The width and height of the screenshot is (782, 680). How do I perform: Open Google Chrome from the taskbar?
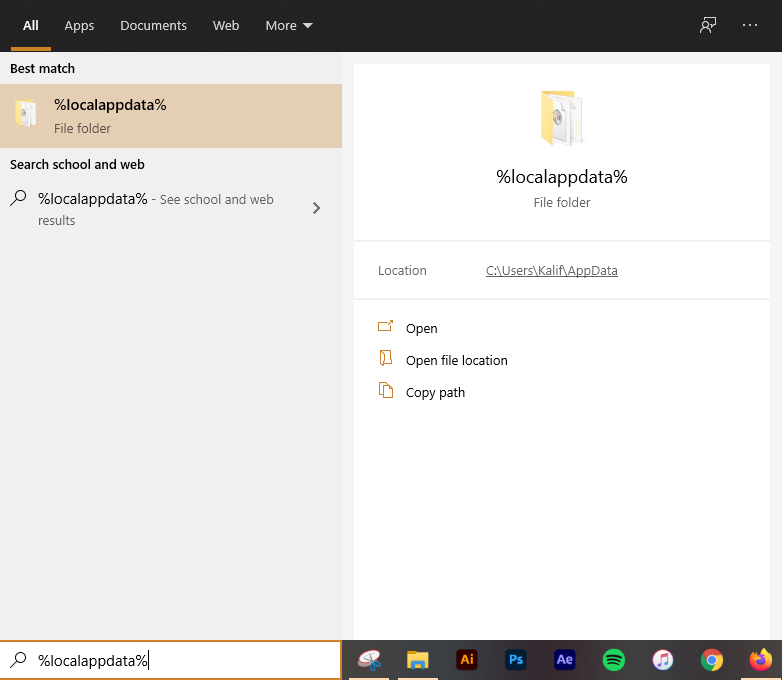pyautogui.click(x=712, y=660)
